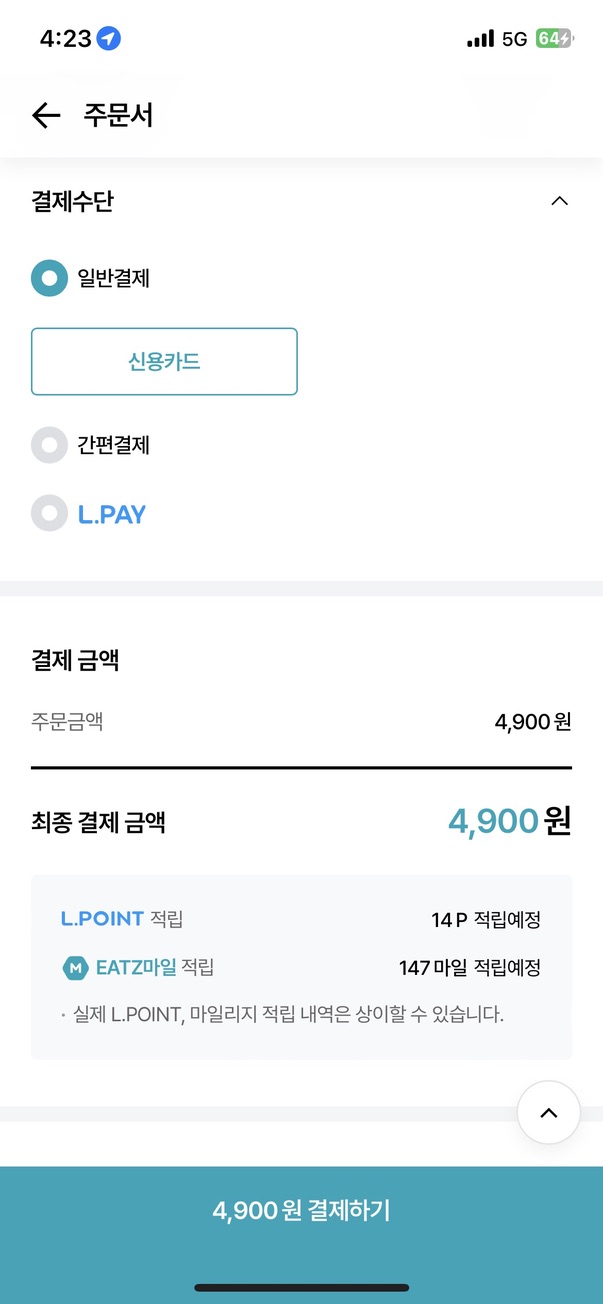603x1304 pixels.
Task: Select the 간편결제 radio button
Action: pos(49,445)
